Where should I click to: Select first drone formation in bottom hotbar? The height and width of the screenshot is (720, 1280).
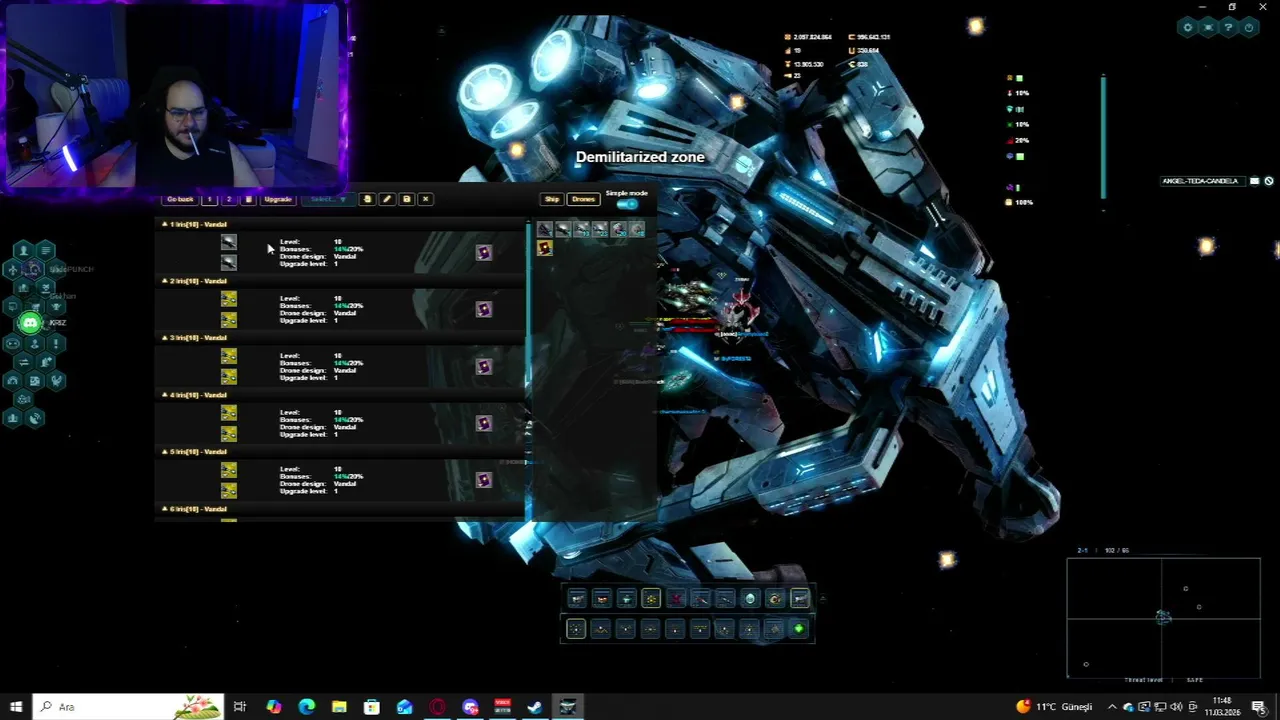[x=576, y=629]
